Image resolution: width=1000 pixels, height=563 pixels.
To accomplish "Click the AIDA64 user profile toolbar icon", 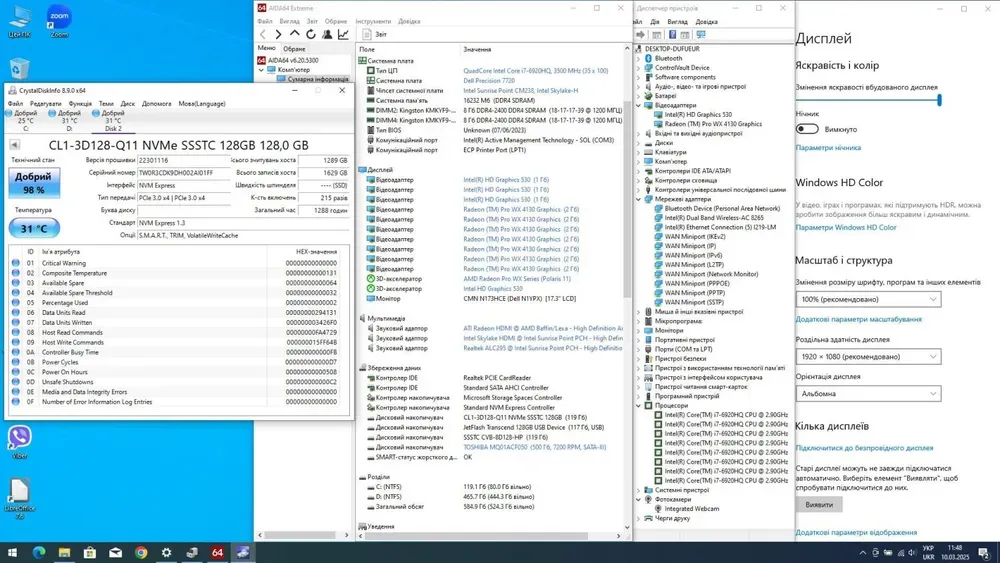I will [x=327, y=34].
